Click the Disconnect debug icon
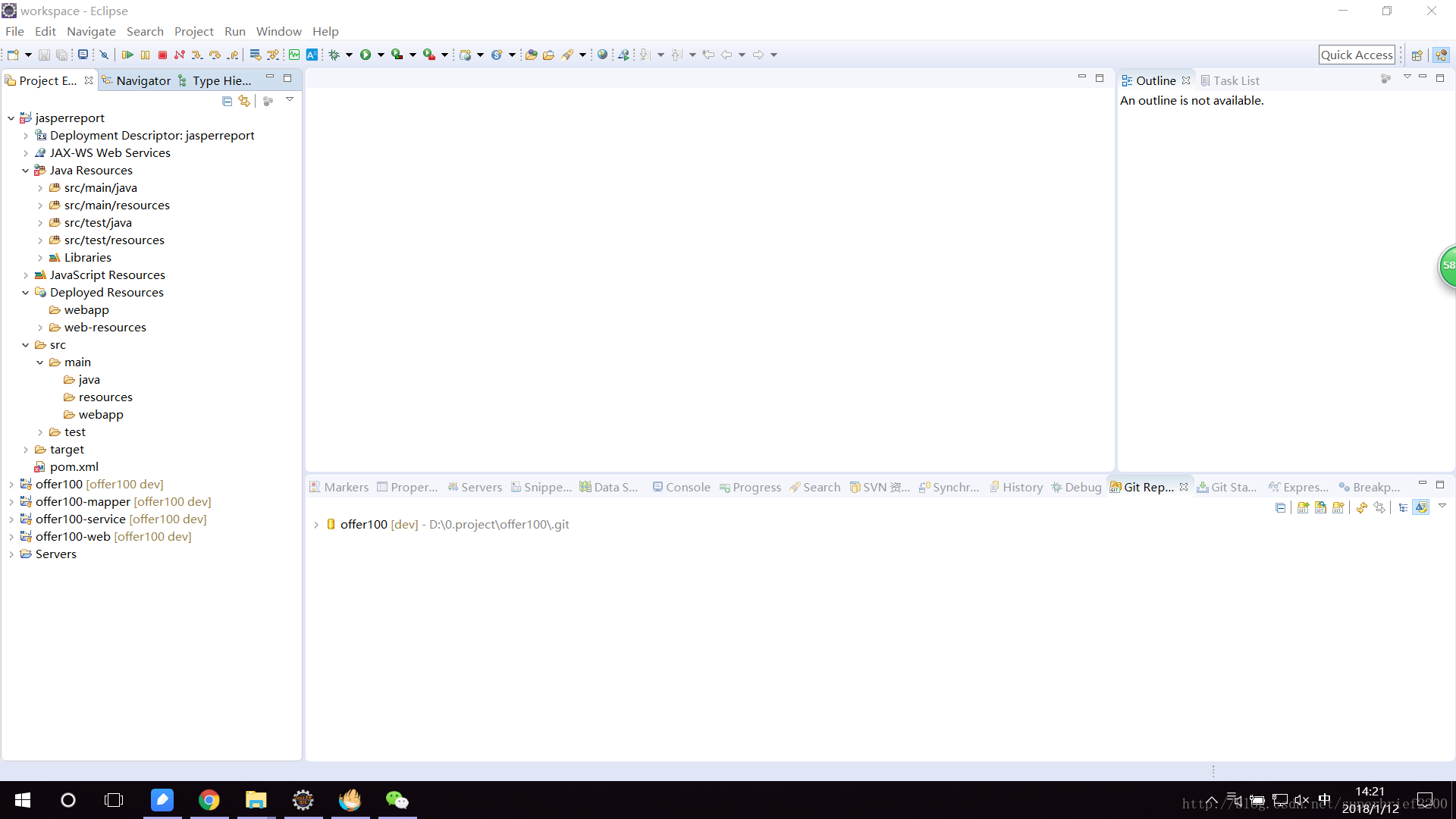This screenshot has width=1456, height=819. click(x=180, y=55)
